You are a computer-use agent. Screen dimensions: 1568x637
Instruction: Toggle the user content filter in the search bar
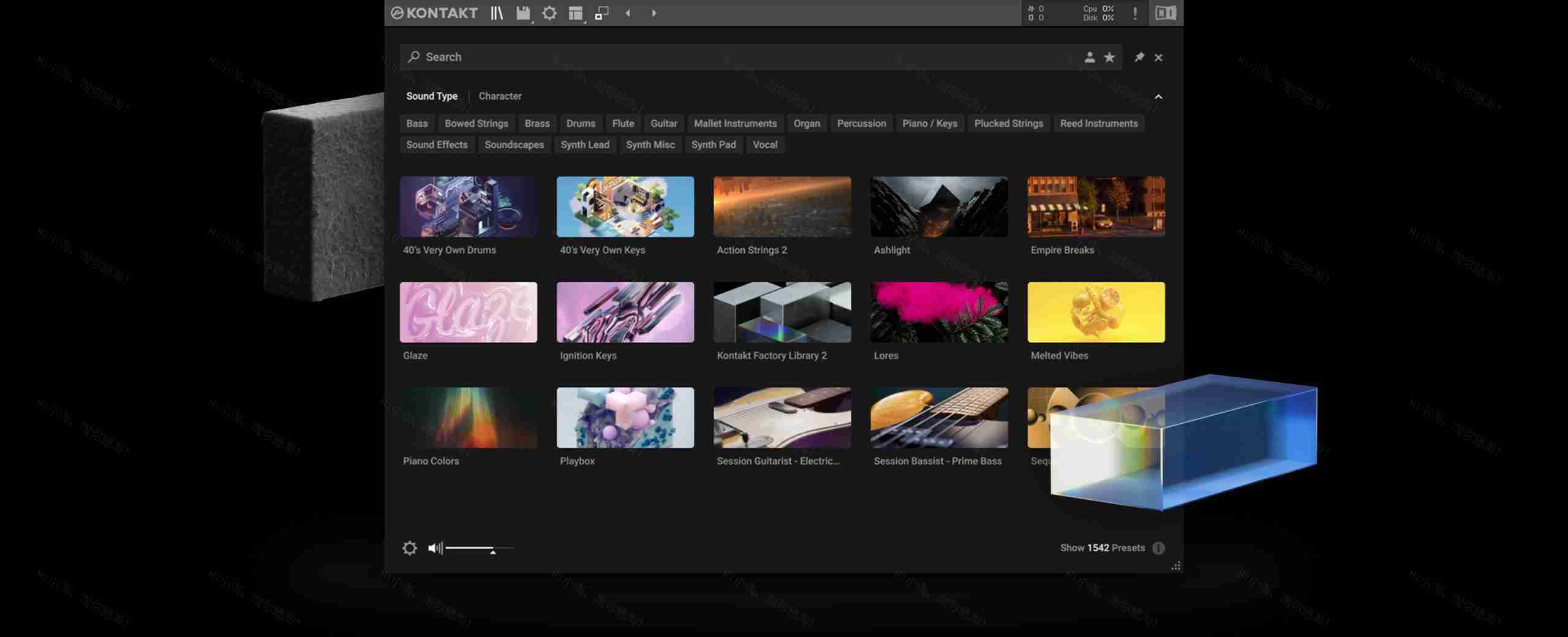click(x=1090, y=57)
